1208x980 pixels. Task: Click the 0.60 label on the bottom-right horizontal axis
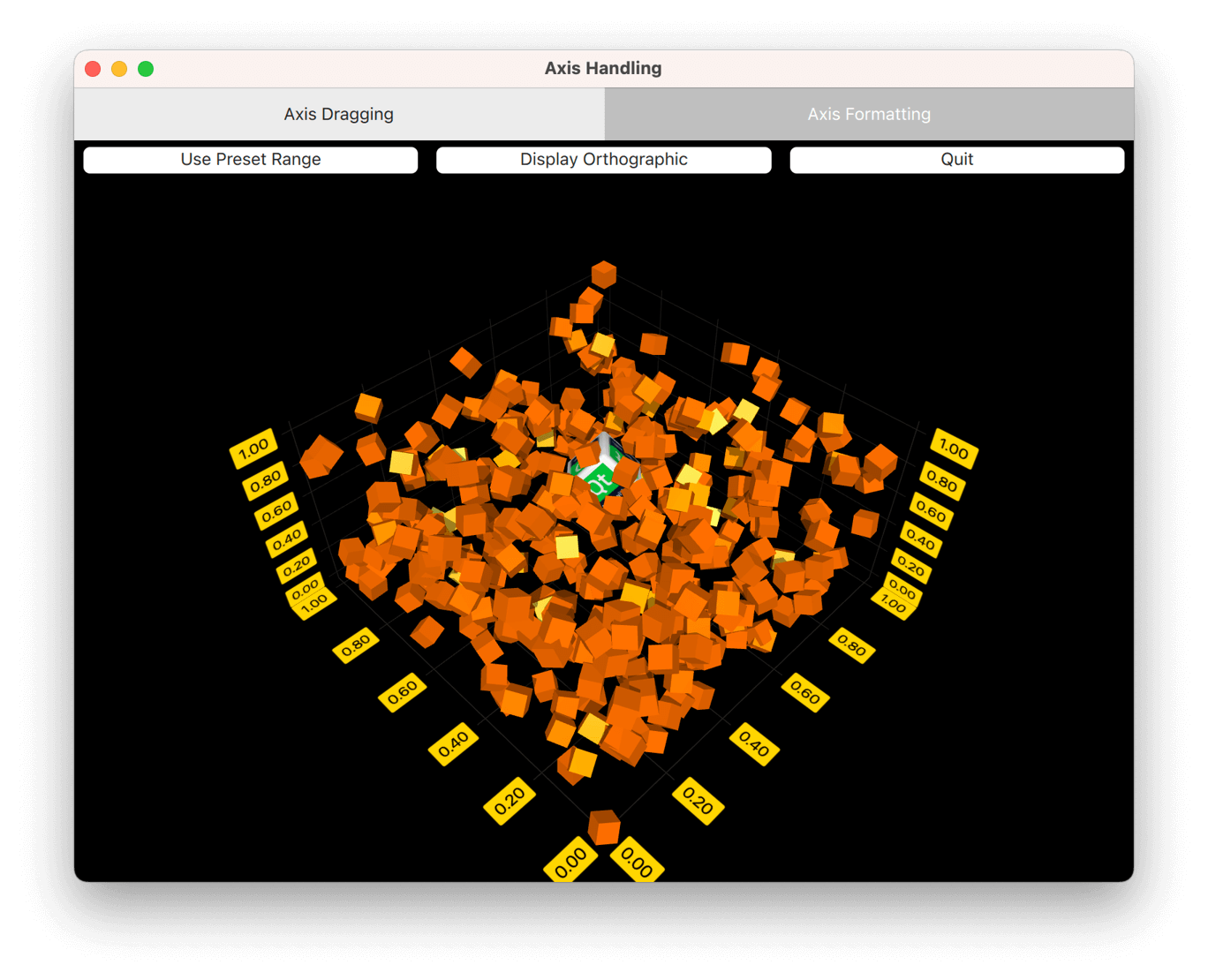[805, 692]
